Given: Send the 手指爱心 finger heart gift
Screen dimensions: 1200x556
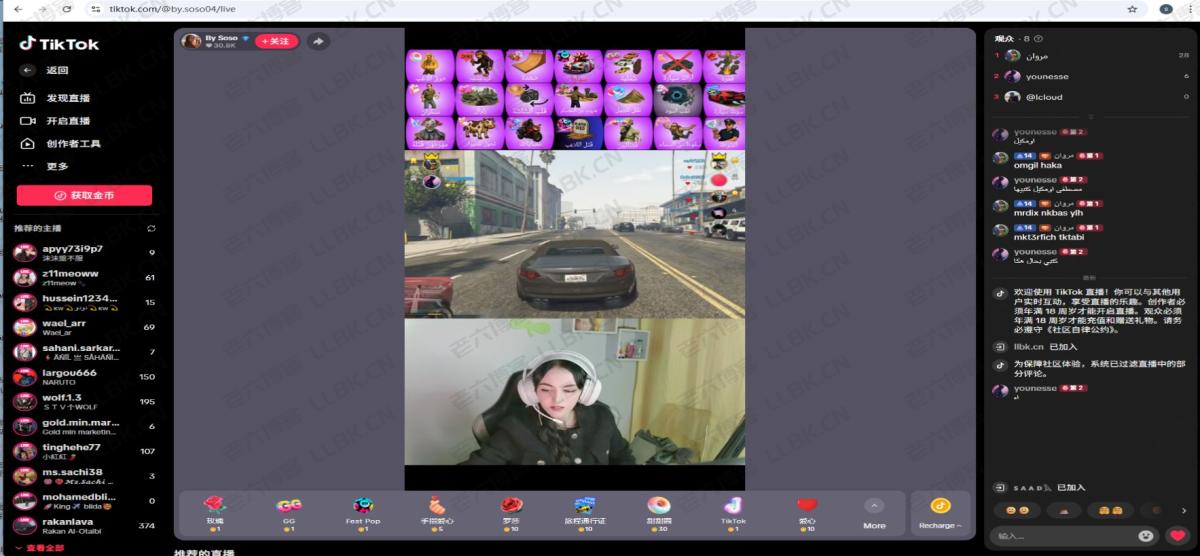Looking at the screenshot, I should 437,512.
